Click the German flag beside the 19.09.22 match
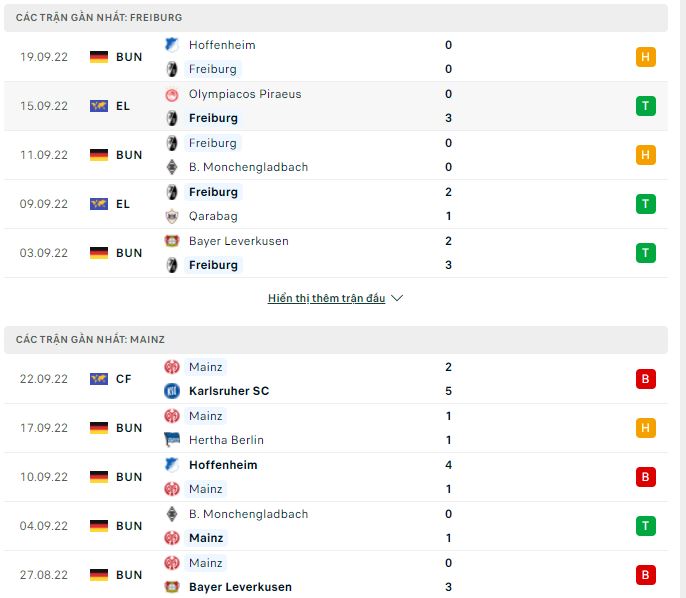 coord(99,57)
